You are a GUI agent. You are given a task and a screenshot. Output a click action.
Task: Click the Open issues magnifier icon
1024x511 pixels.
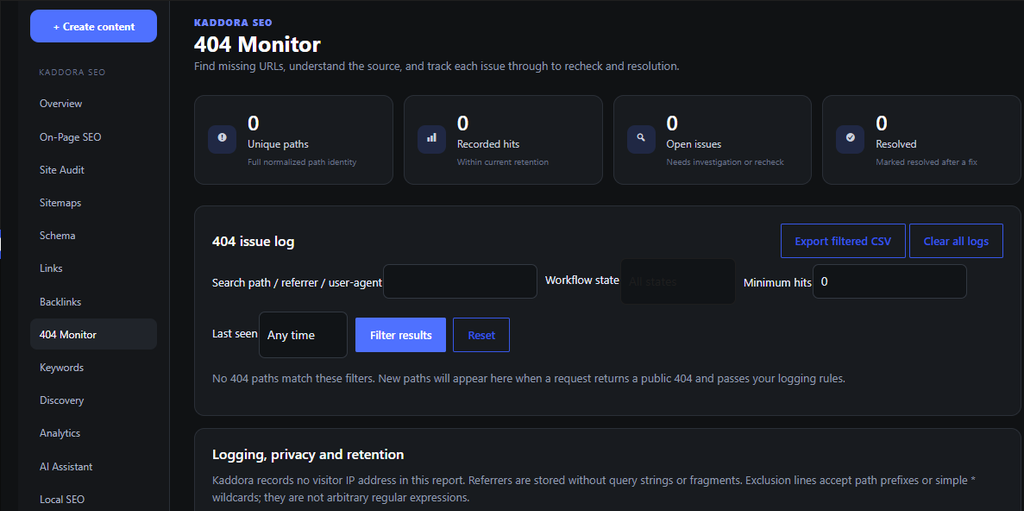coord(641,139)
